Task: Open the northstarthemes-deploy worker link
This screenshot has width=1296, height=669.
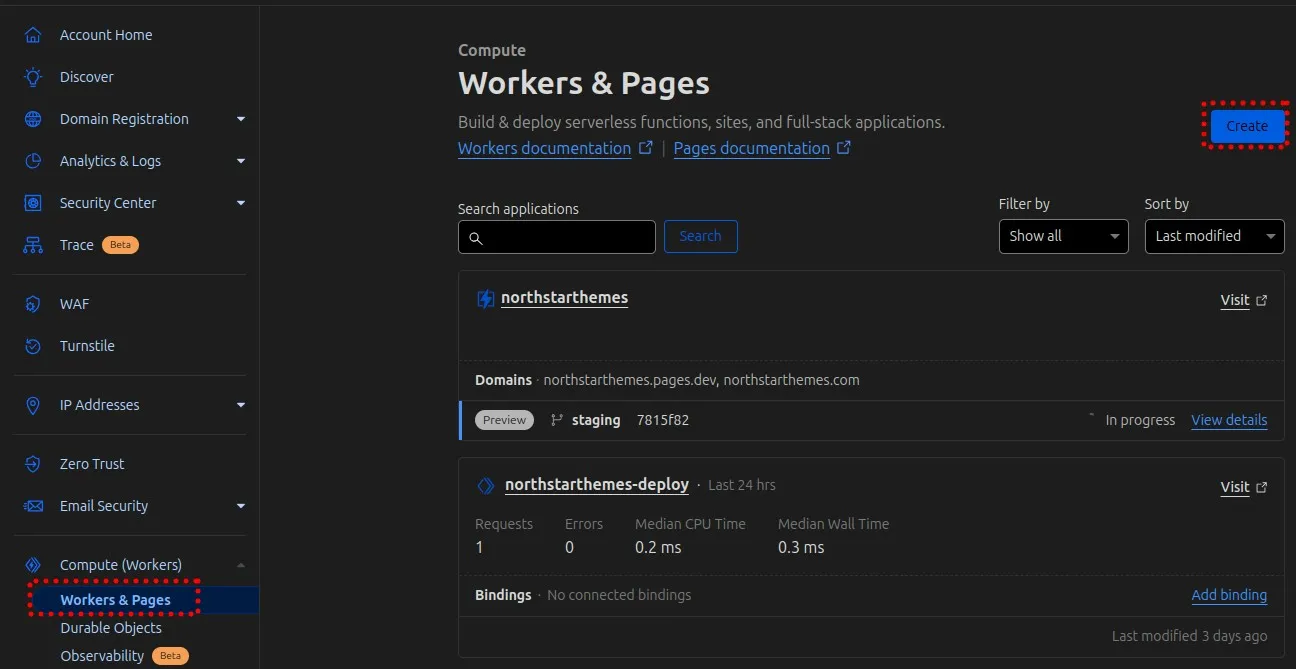Action: 596,485
